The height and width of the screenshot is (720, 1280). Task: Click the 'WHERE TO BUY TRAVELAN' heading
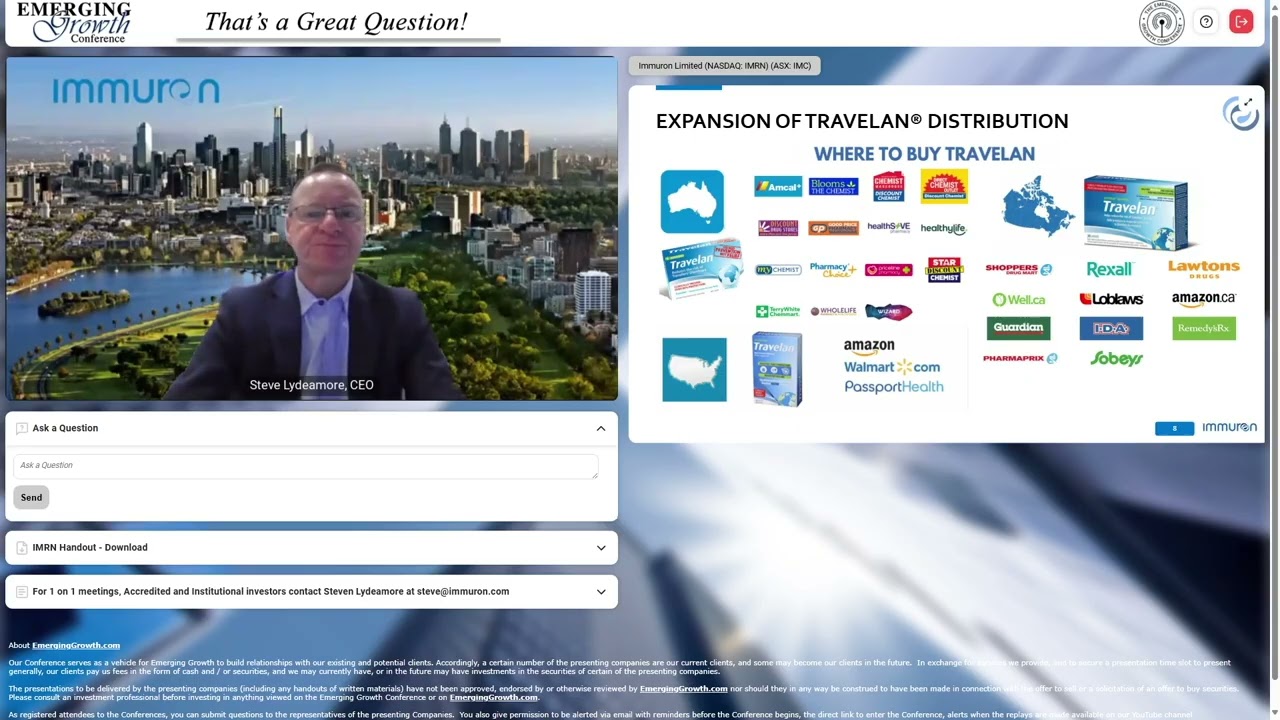(924, 154)
